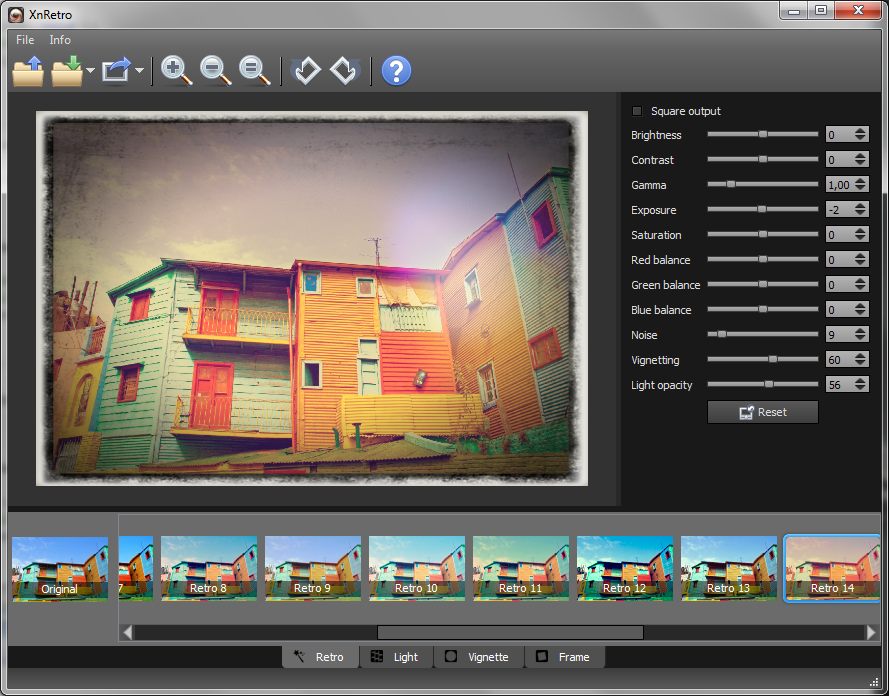Undo the last edit
Image resolution: width=889 pixels, height=696 pixels.
click(x=307, y=70)
